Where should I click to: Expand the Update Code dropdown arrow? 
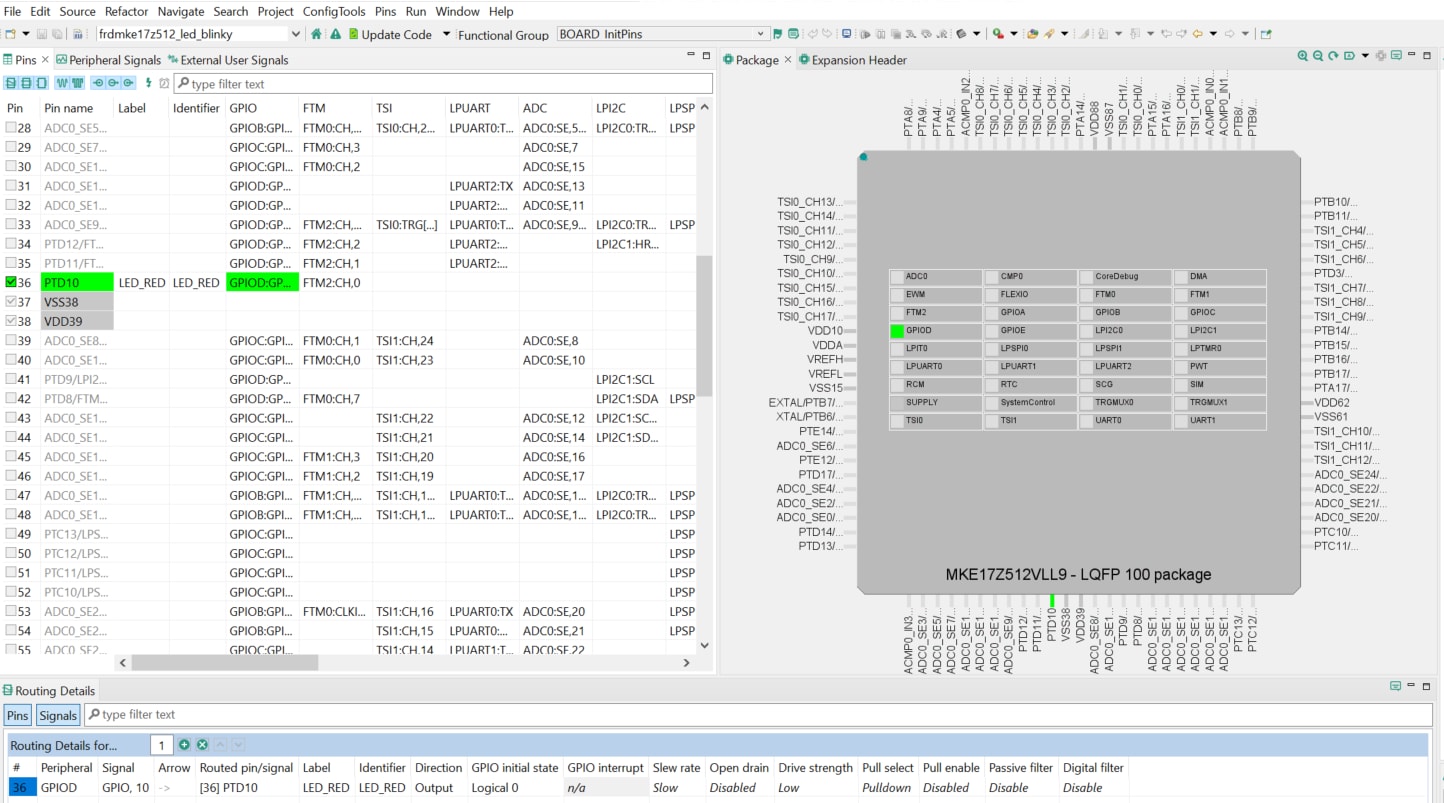pos(446,34)
